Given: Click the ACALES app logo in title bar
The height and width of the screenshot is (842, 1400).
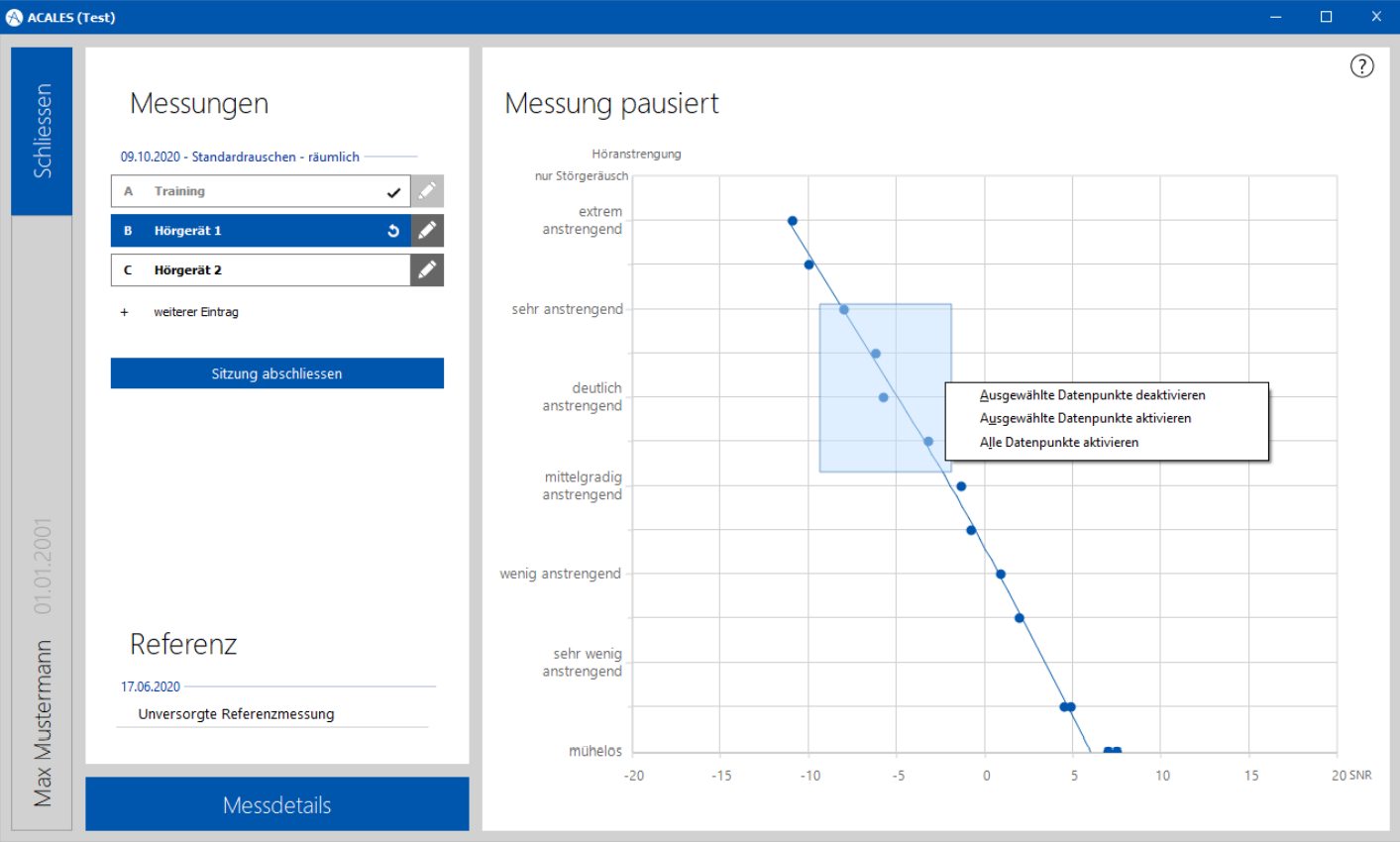Looking at the screenshot, I should point(14,17).
